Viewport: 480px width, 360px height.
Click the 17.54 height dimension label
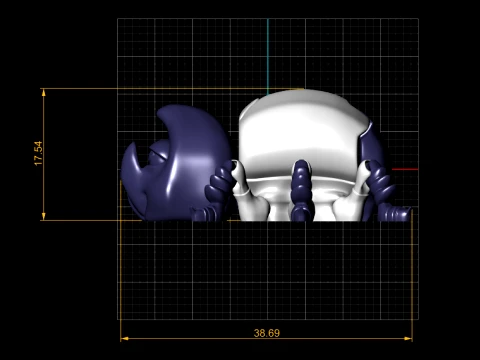click(38, 153)
